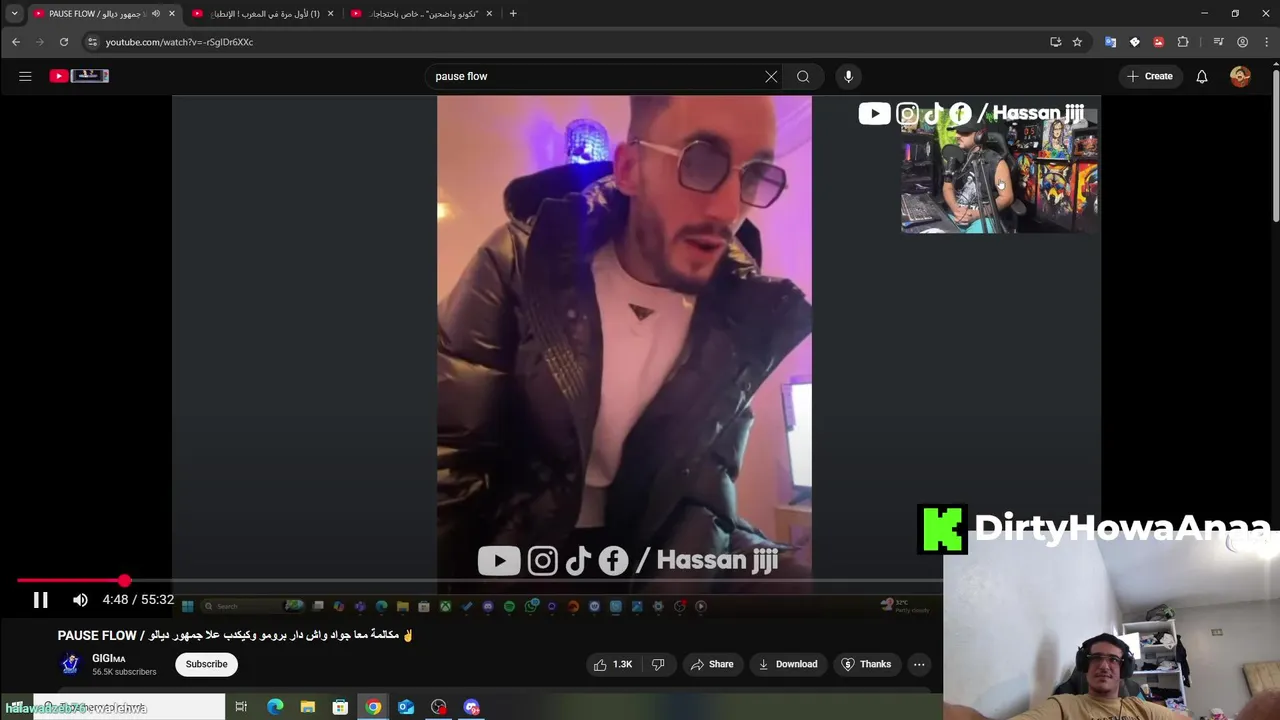Dislike the video
The height and width of the screenshot is (720, 1280).
point(658,664)
